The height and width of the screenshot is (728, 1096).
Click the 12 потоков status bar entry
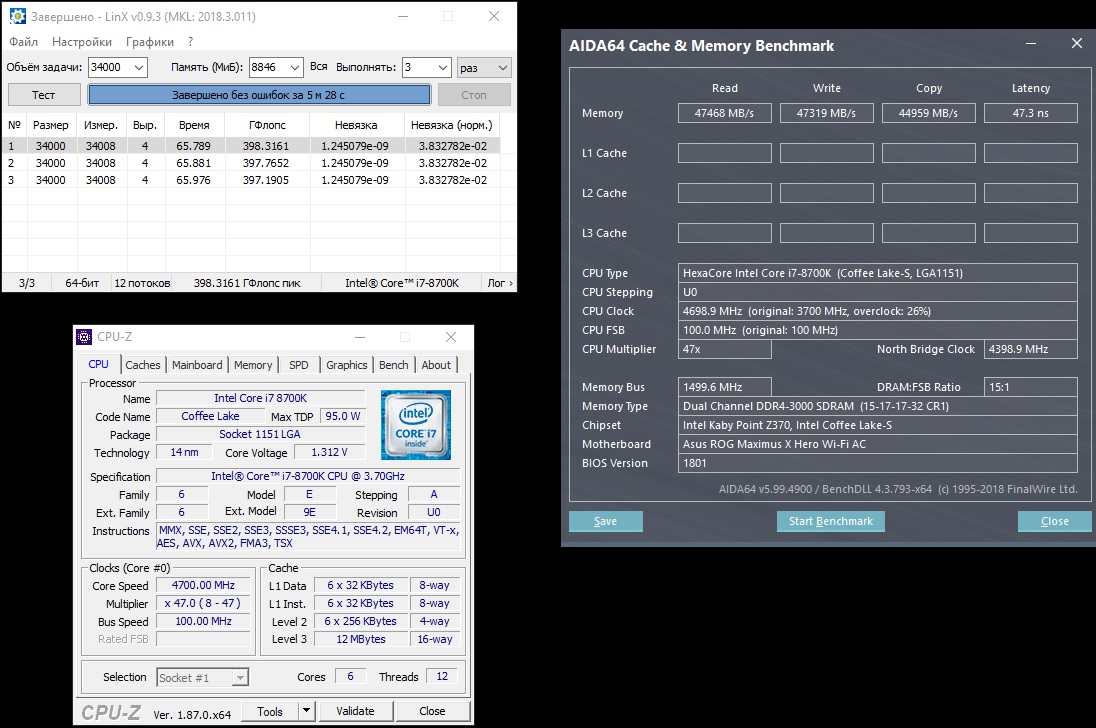pos(142,283)
